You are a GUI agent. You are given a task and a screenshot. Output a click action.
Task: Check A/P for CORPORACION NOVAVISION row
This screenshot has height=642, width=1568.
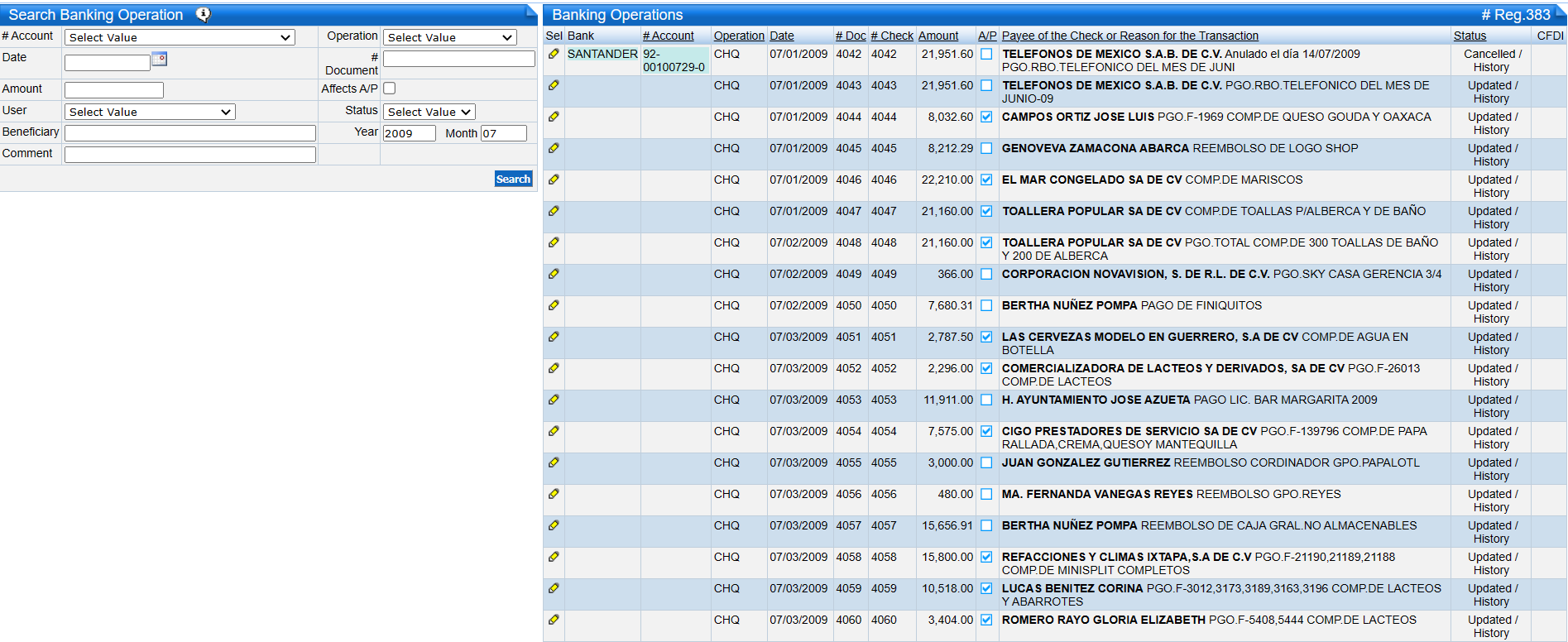pos(986,274)
